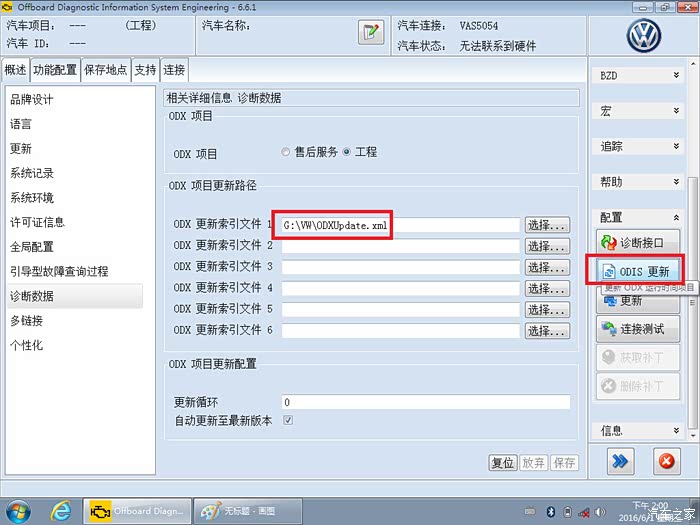Click the 更新循环 value field
This screenshot has width=700, height=525.
(x=426, y=402)
